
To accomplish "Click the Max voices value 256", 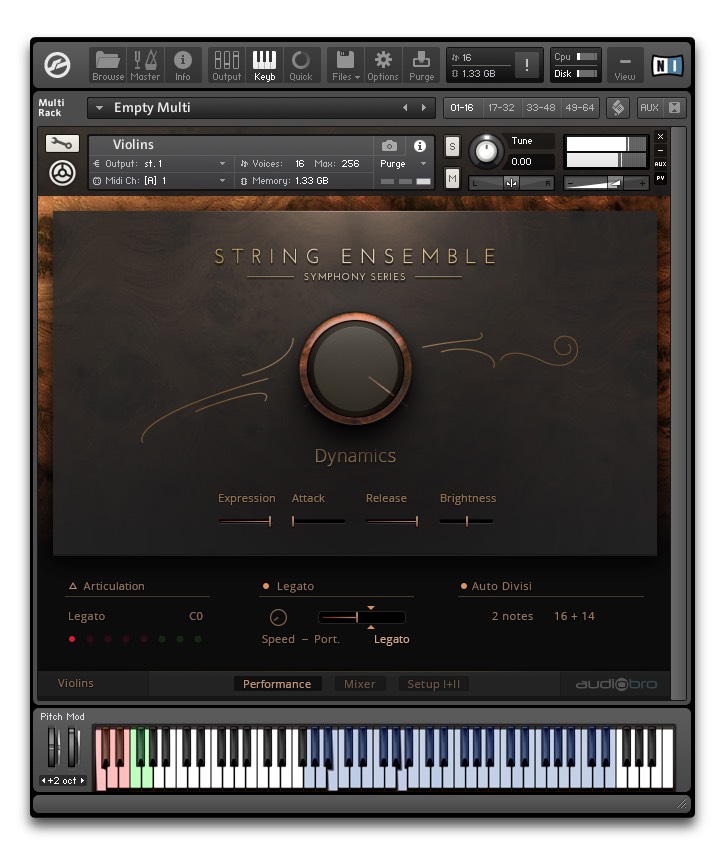I will pyautogui.click(x=350, y=163).
